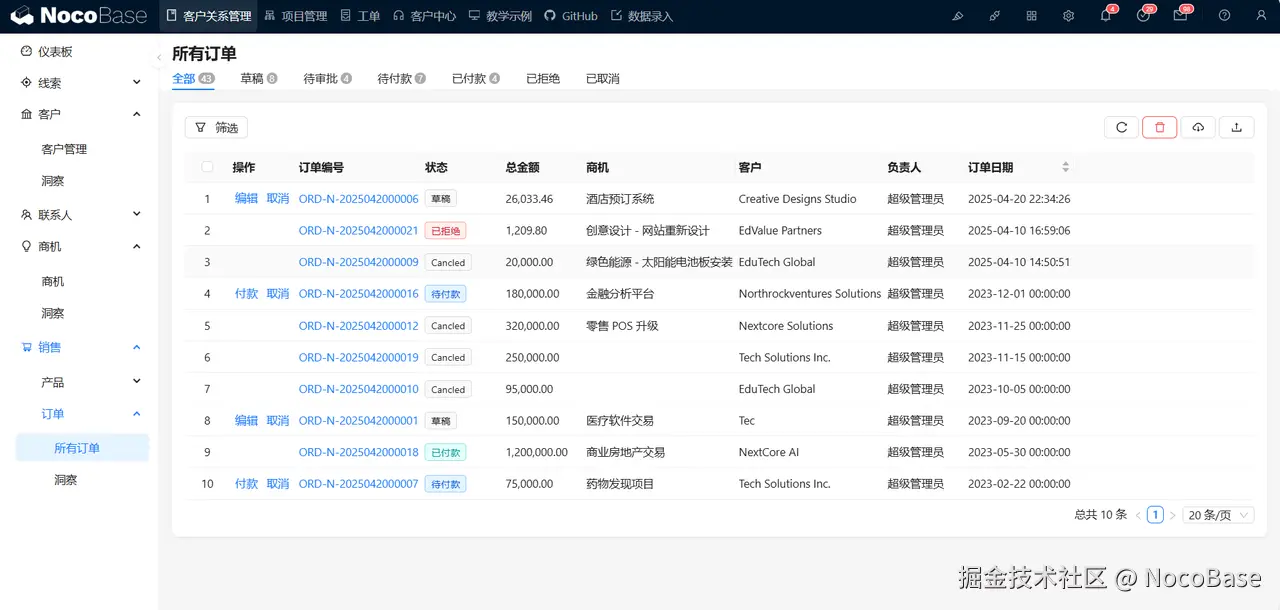Open the mail envelope icon
This screenshot has width=1280, height=610.
pyautogui.click(x=1180, y=16)
